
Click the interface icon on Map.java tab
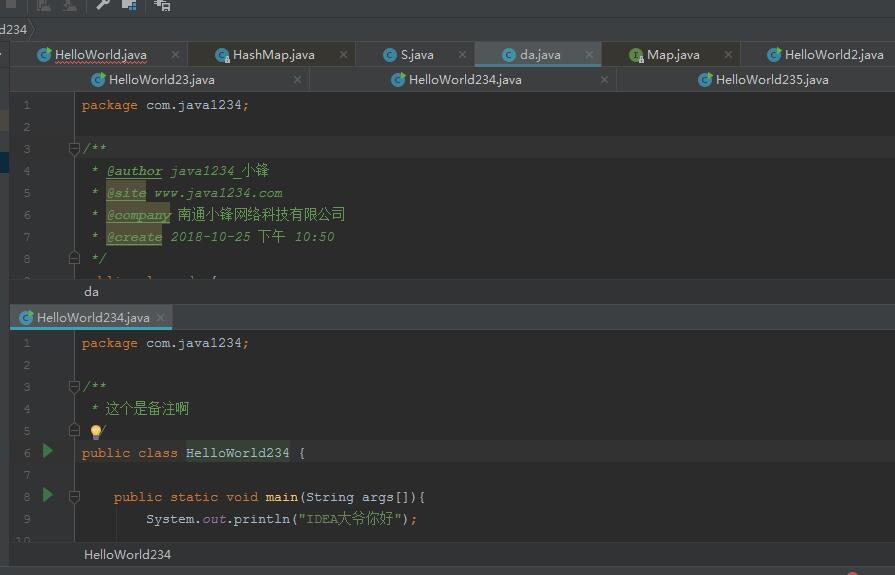[x=636, y=55]
